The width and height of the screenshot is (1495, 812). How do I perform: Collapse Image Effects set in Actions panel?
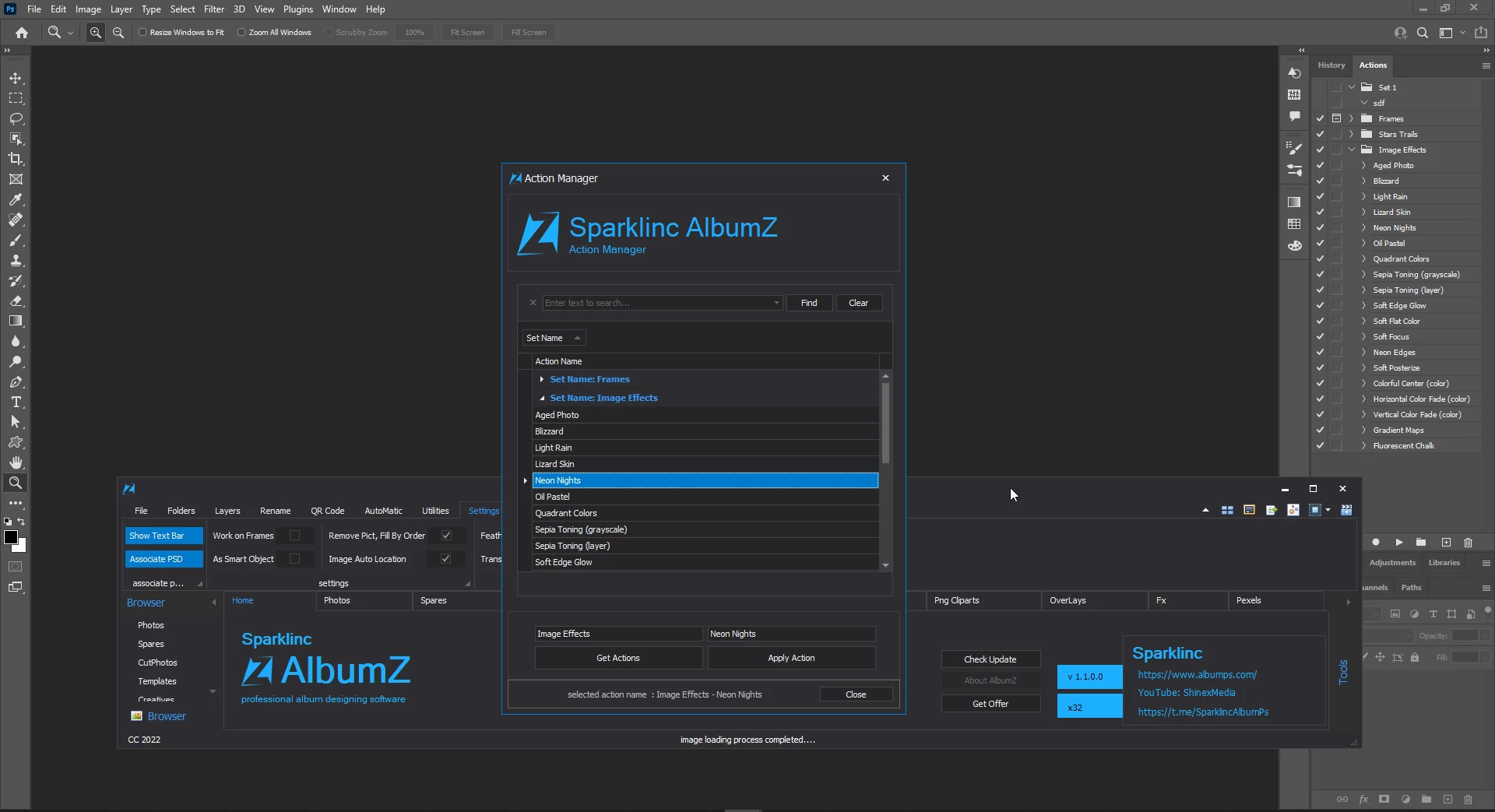(x=1352, y=149)
